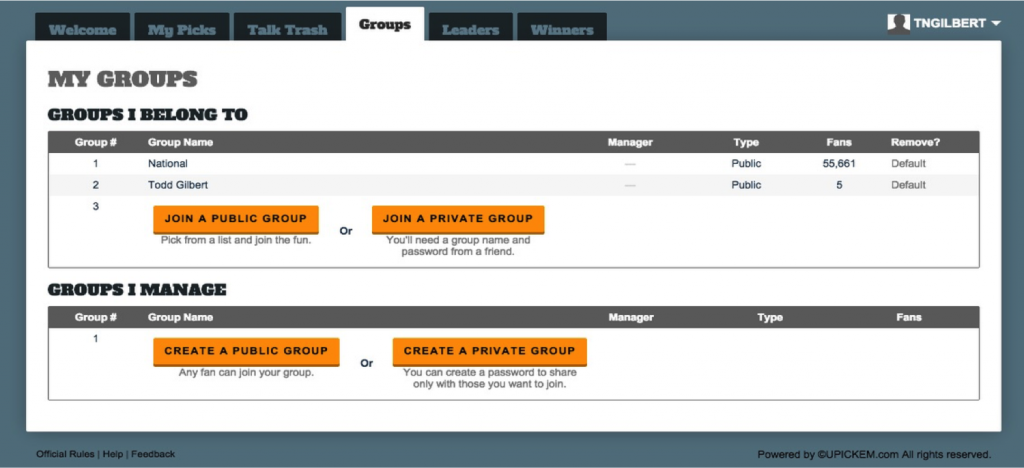The image size is (1024, 468).
Task: Open the My Picks tab
Action: [x=182, y=29]
